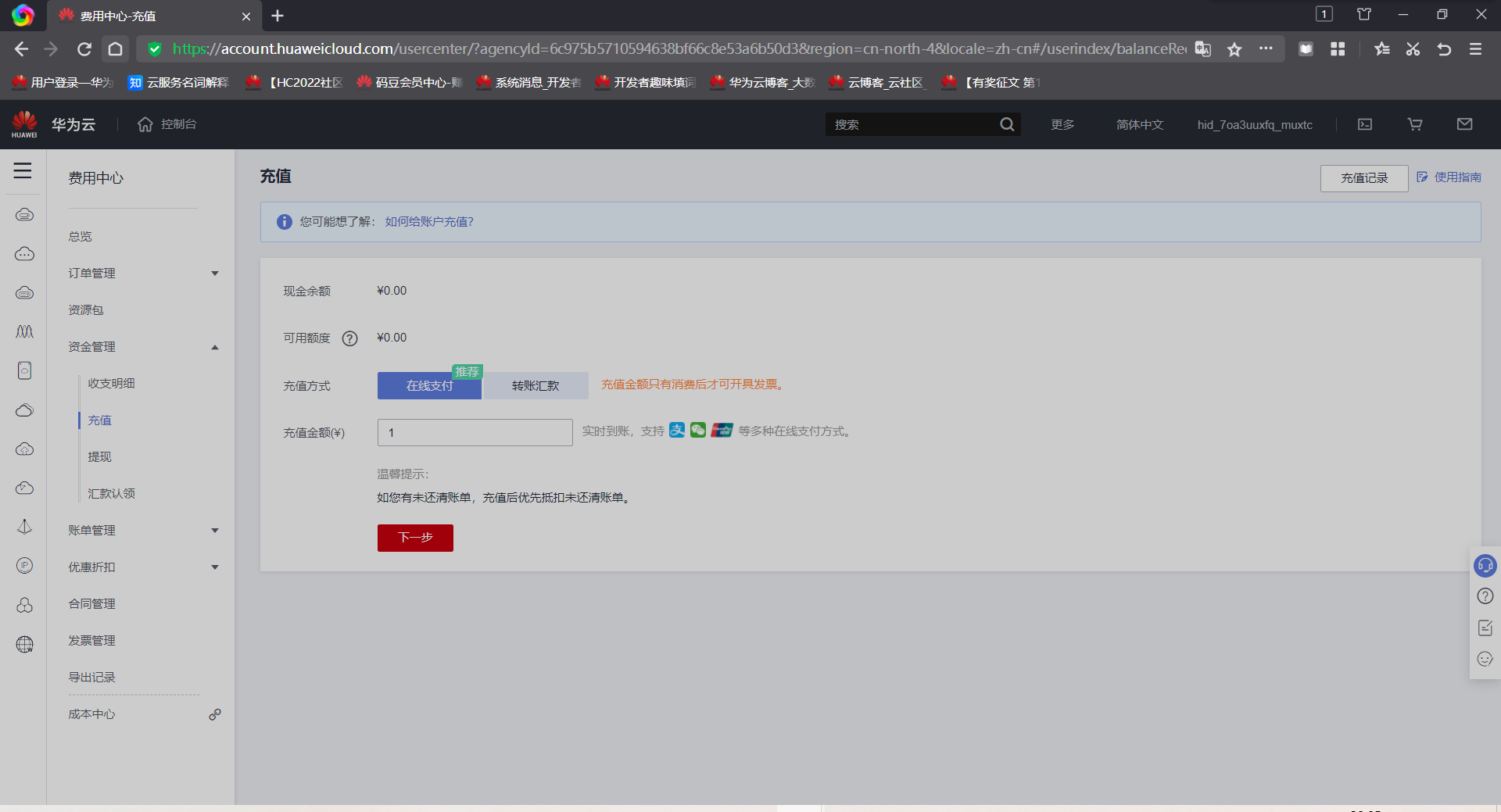Click the 充值金额 input field

coord(475,433)
